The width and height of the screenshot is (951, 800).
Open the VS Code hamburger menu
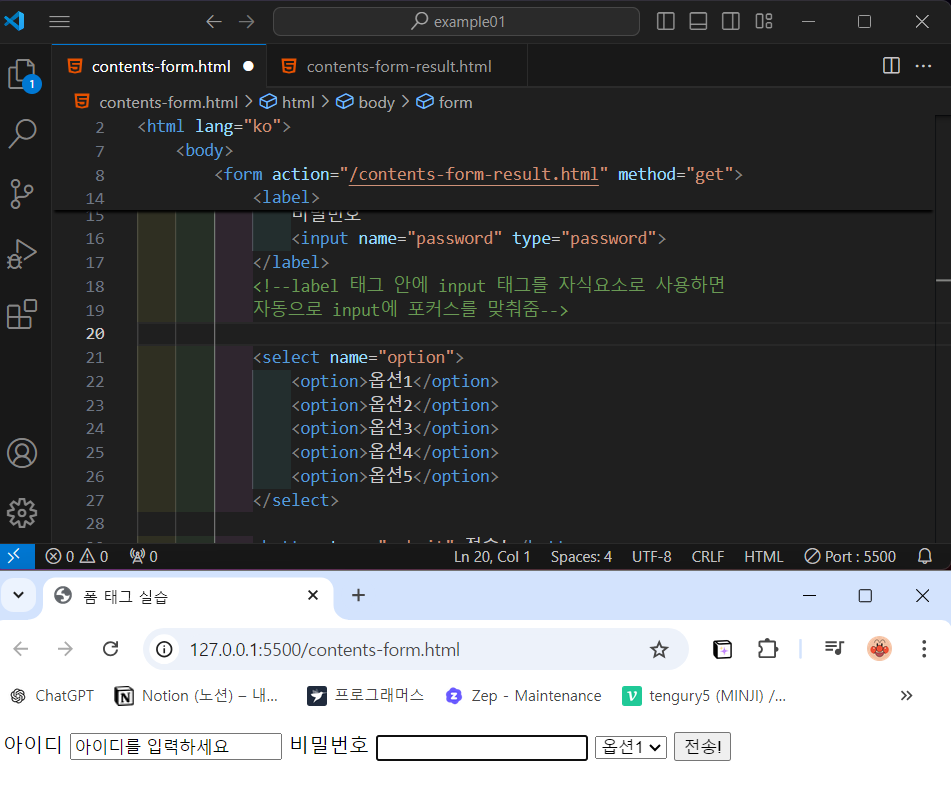click(59, 22)
